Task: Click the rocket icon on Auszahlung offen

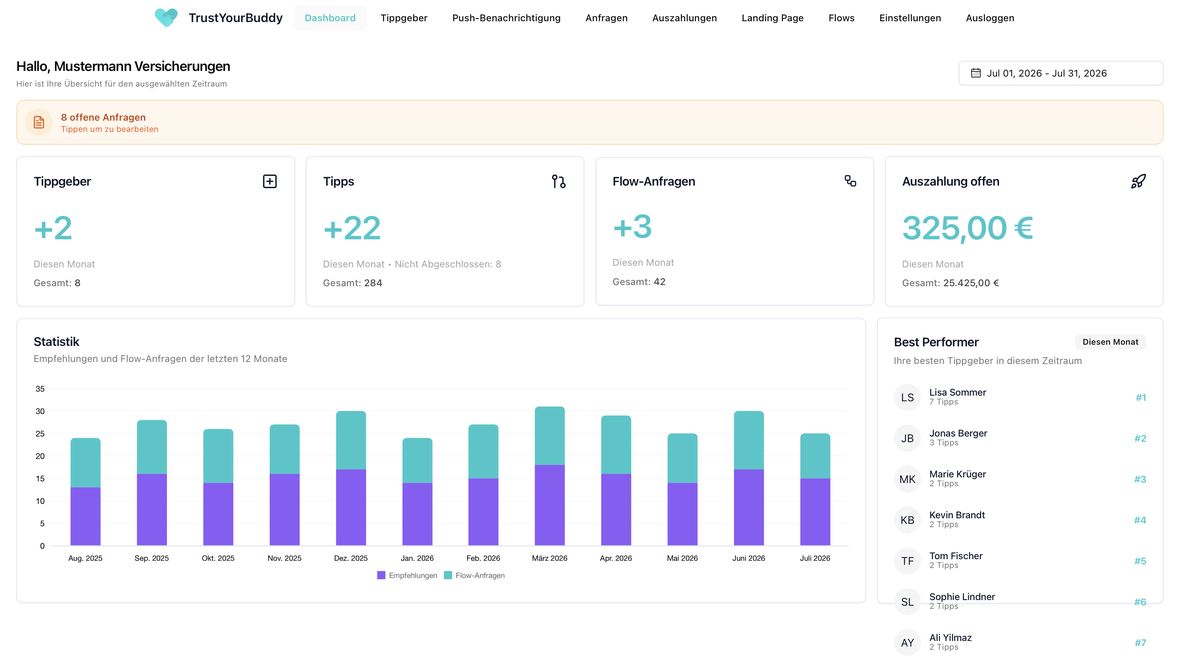Action: [1139, 181]
